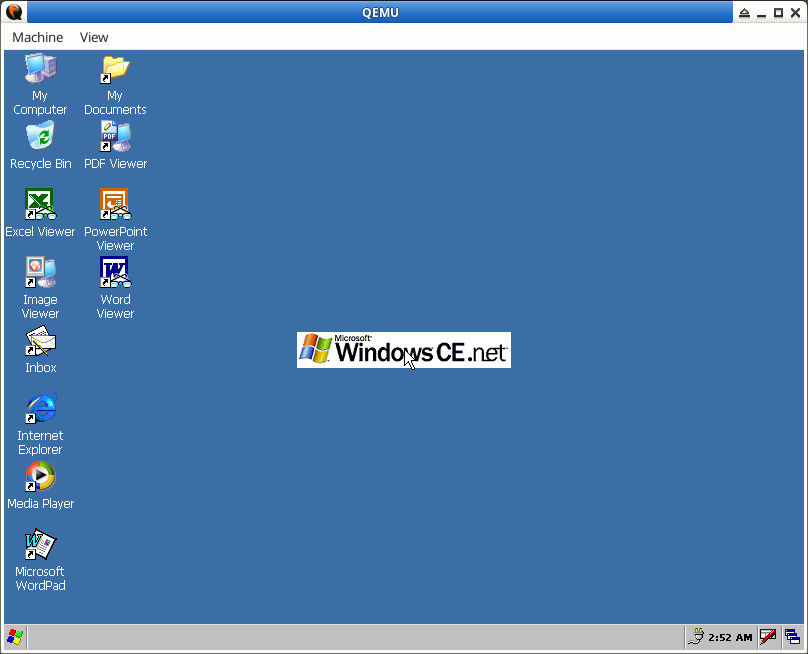The width and height of the screenshot is (808, 654).
Task: Select the Image Viewer shortcut
Action: point(40,288)
